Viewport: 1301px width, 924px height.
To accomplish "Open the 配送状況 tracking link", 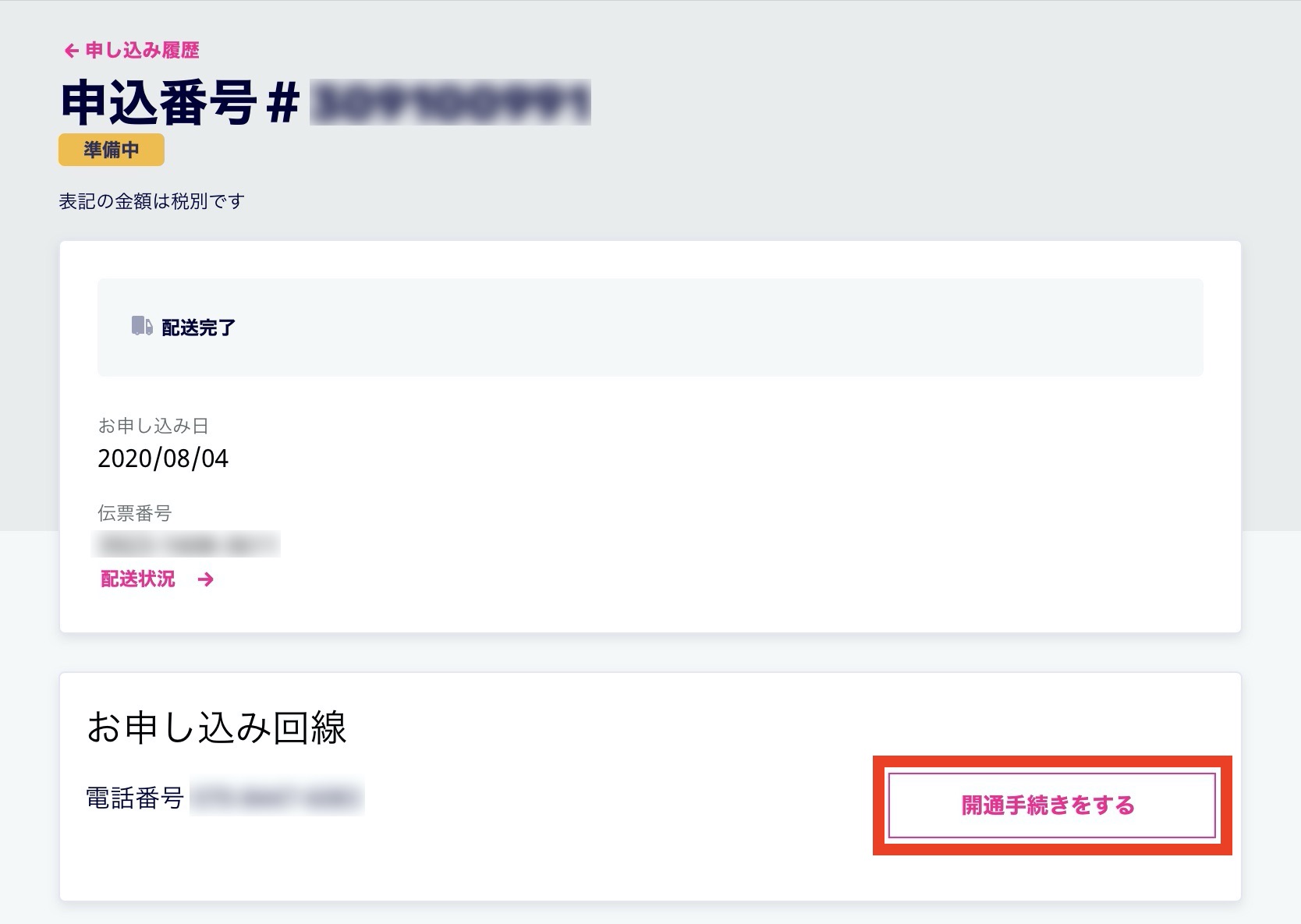I will (x=138, y=579).
